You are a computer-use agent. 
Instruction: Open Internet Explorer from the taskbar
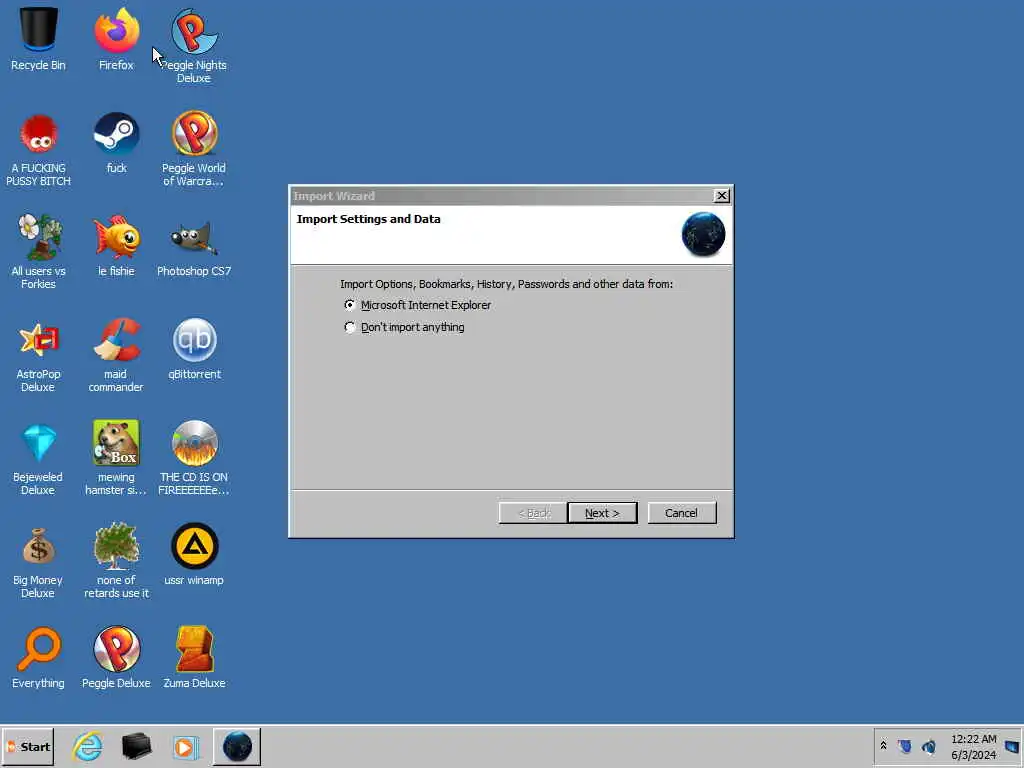point(87,746)
